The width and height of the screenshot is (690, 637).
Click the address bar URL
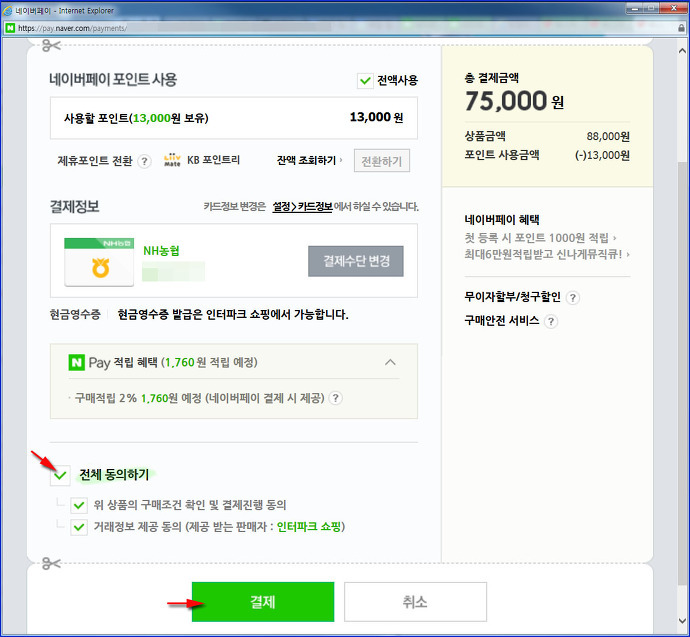(x=72, y=28)
